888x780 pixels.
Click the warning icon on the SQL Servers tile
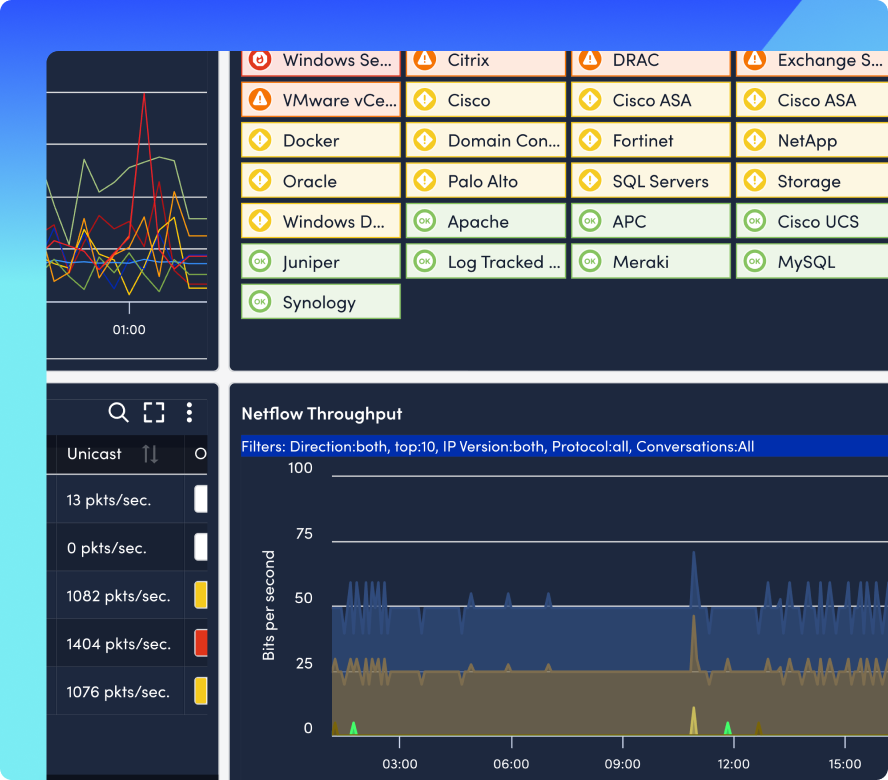click(x=590, y=181)
